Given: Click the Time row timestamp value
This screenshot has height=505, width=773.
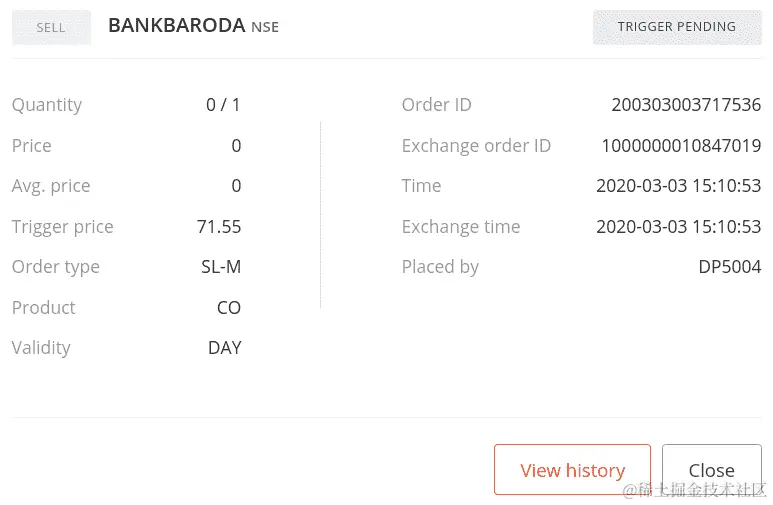Looking at the screenshot, I should [678, 186].
